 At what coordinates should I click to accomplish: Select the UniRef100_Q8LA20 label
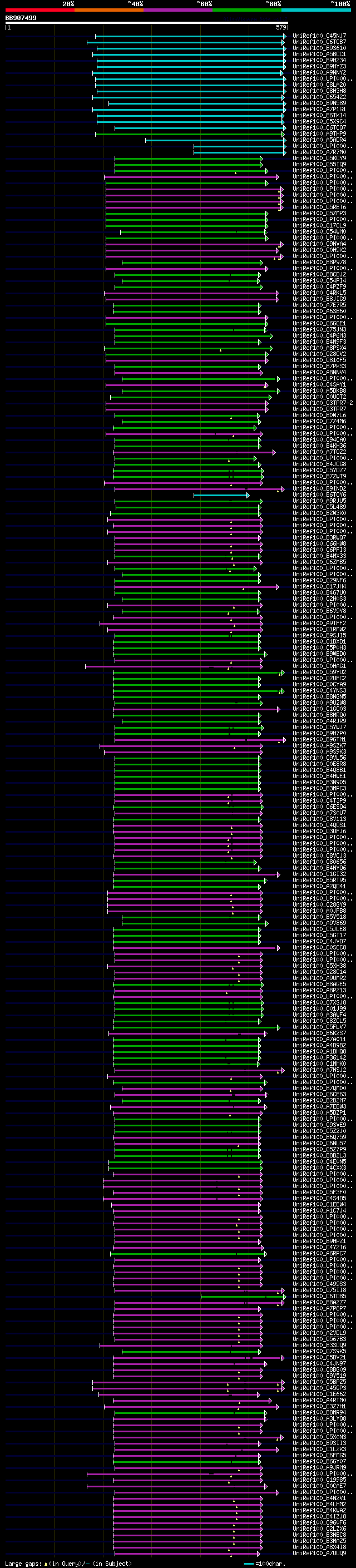(x=319, y=85)
